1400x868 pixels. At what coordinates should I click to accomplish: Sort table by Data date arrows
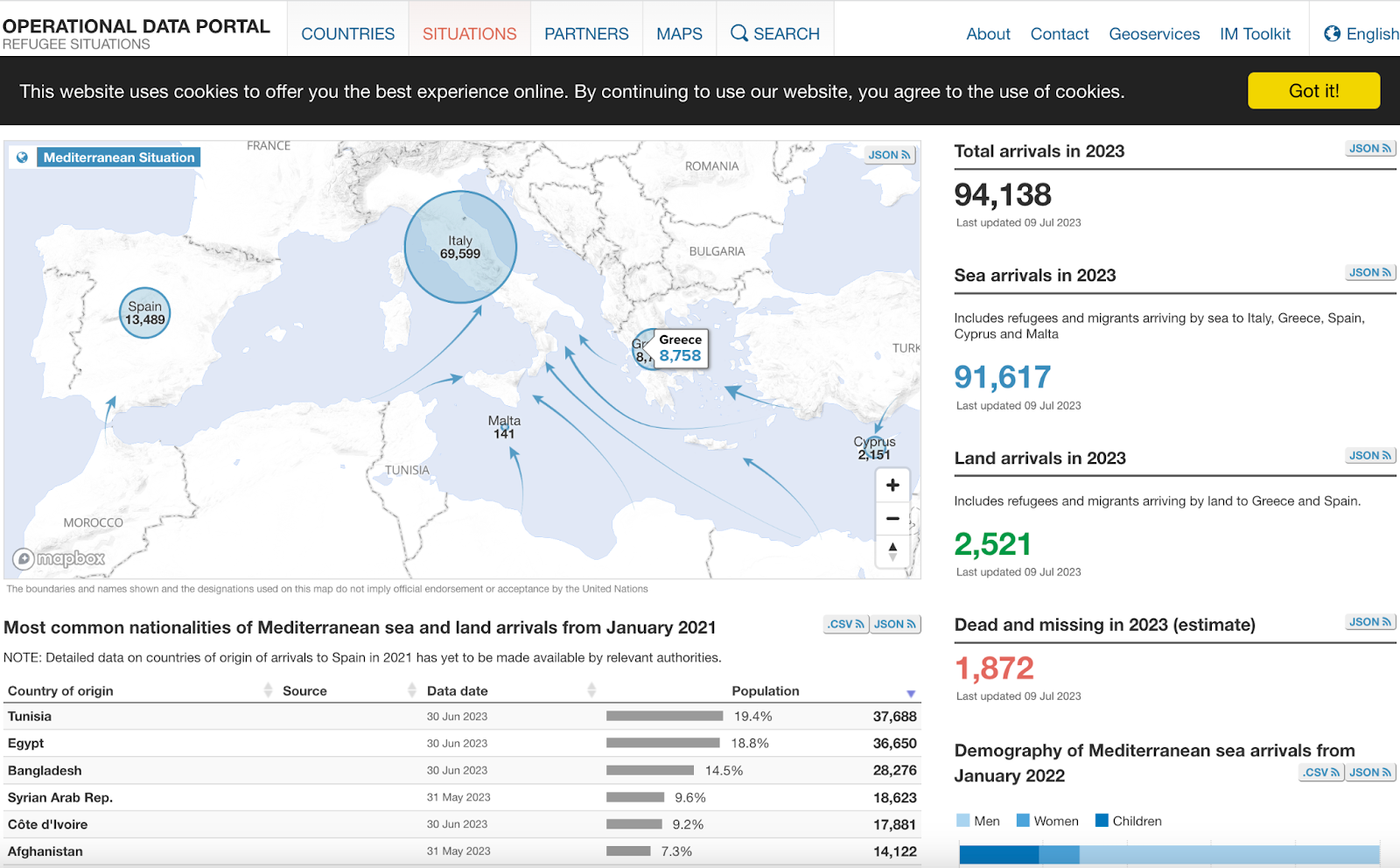pos(591,690)
